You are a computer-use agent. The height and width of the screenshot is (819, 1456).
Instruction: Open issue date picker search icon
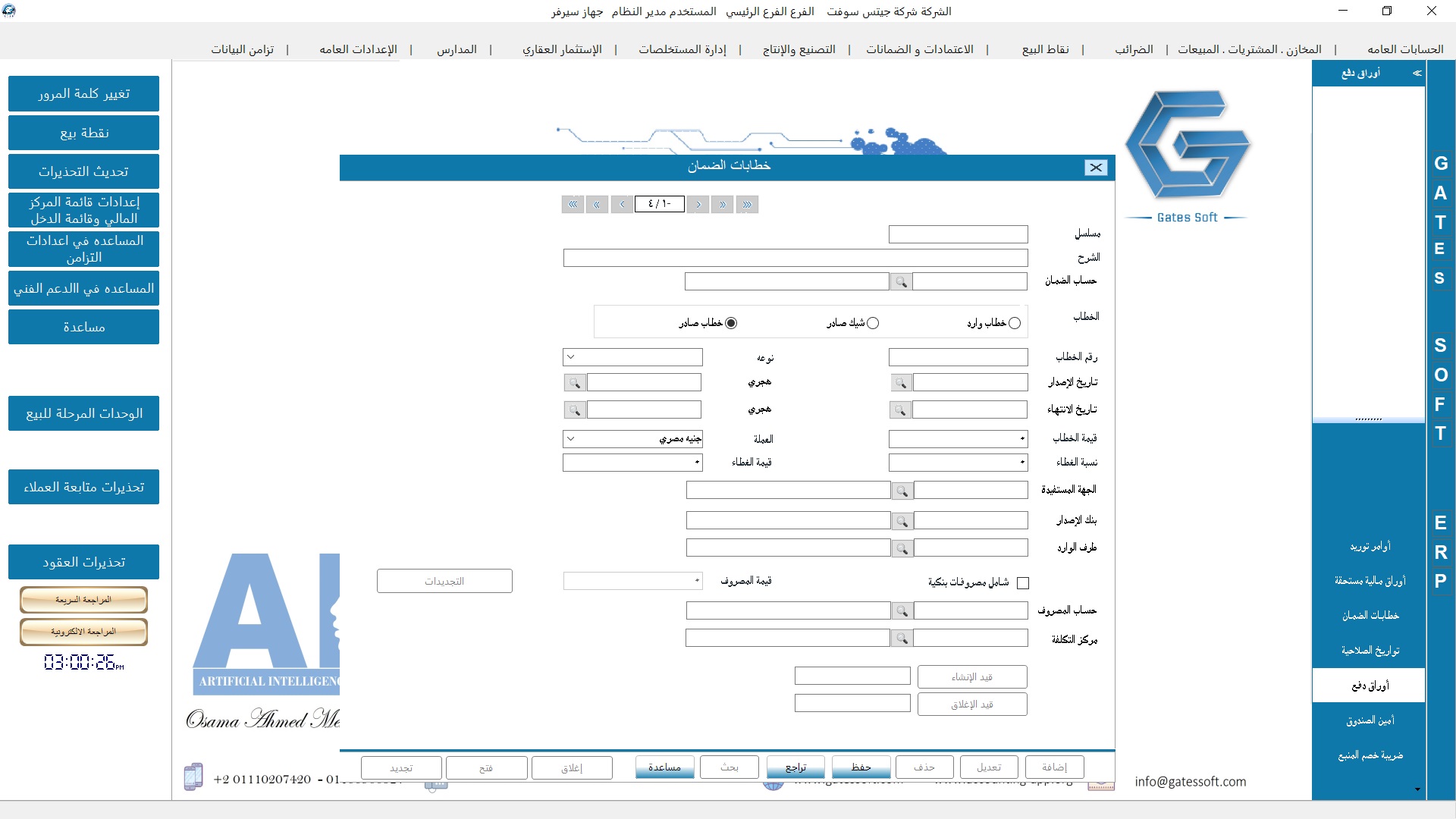click(x=901, y=383)
